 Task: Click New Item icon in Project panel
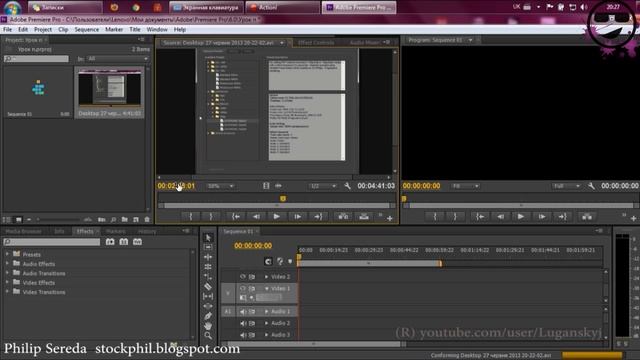(136, 220)
